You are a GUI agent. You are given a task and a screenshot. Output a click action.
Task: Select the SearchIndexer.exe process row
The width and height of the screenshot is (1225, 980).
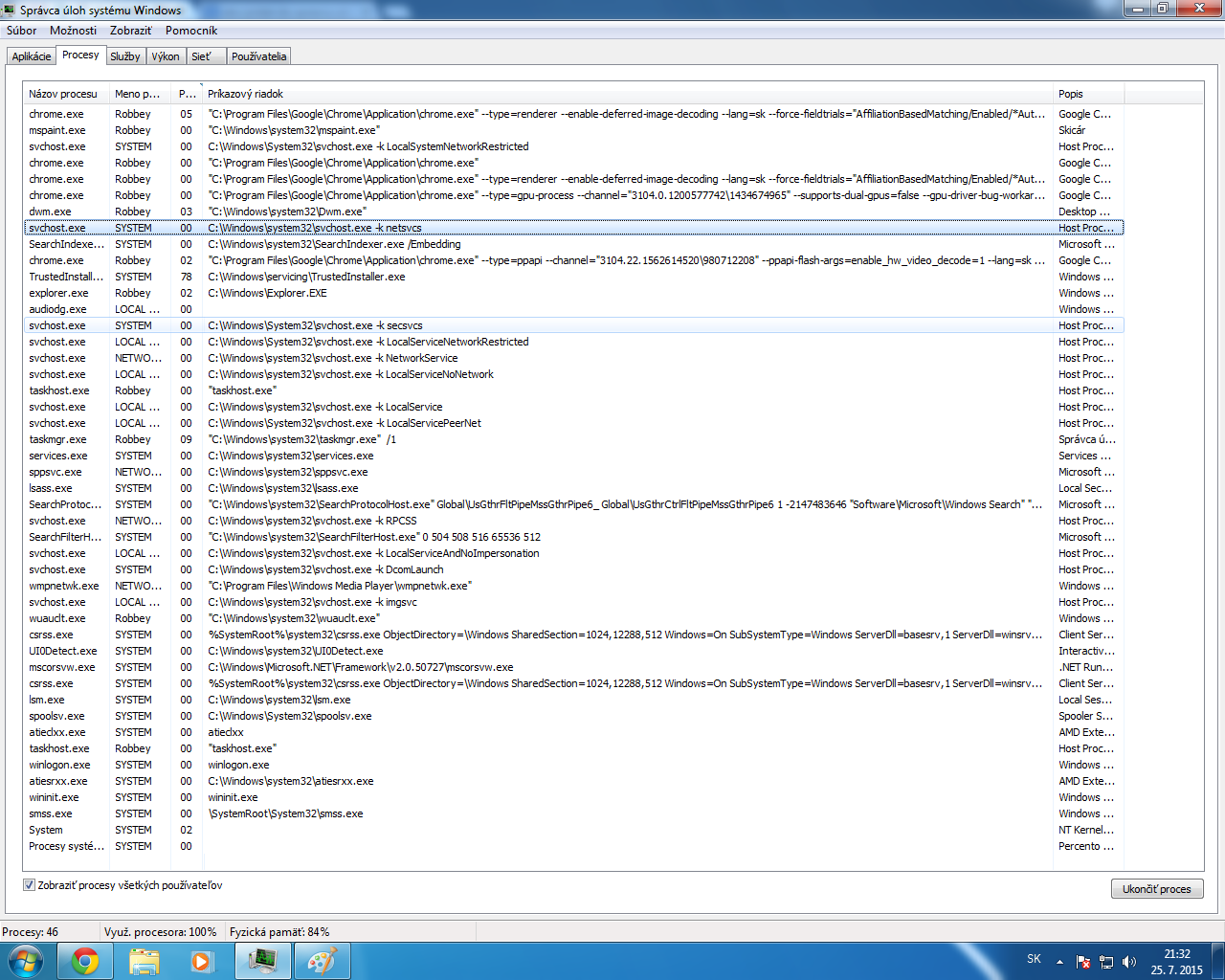573,244
